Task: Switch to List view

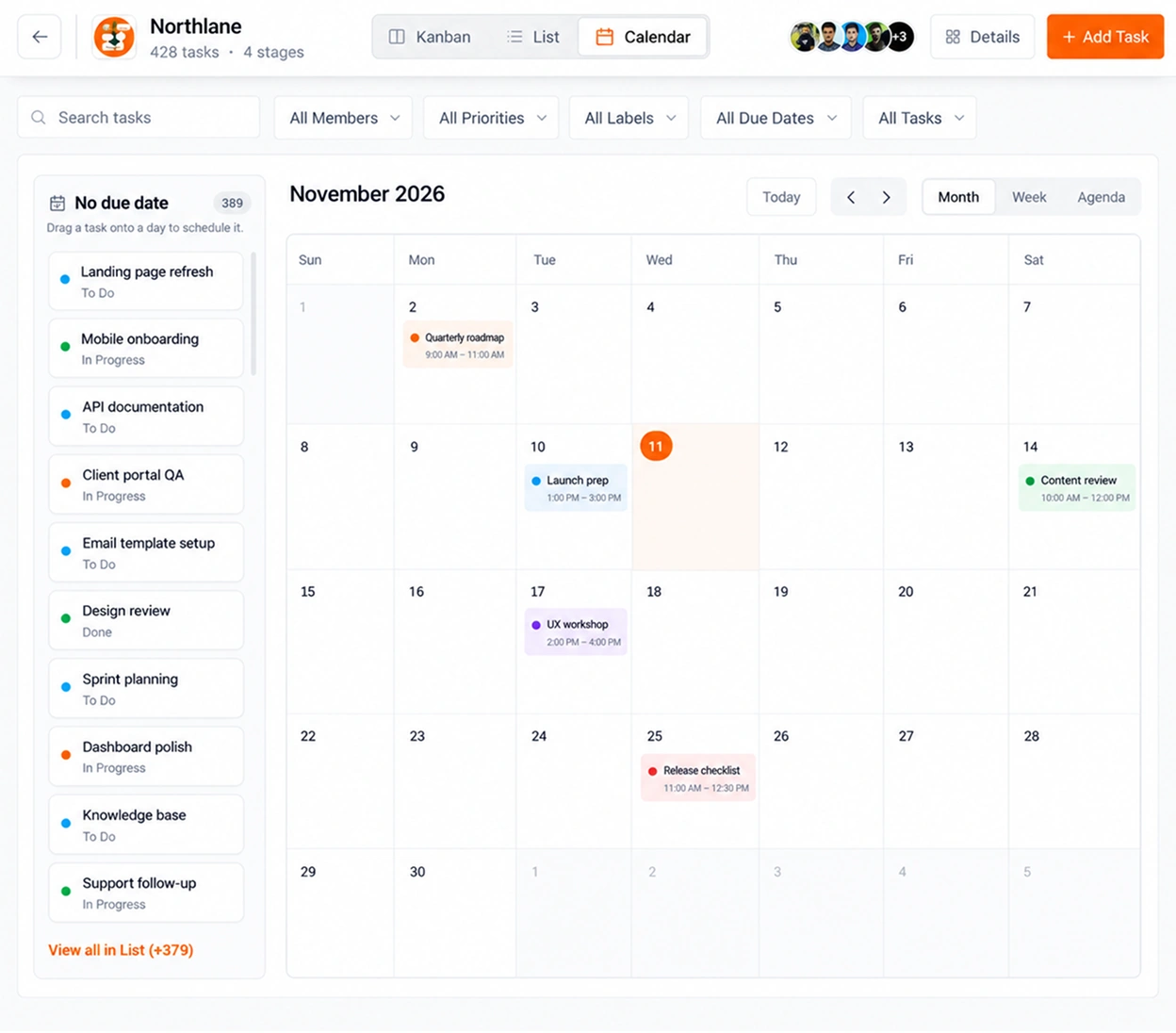Action: (x=533, y=37)
